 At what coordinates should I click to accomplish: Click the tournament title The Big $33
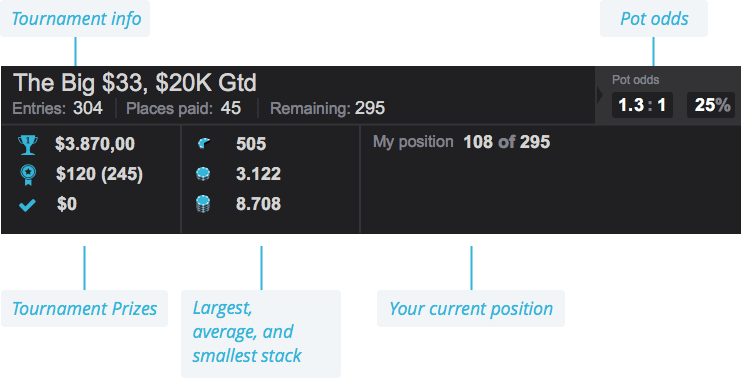(x=135, y=83)
